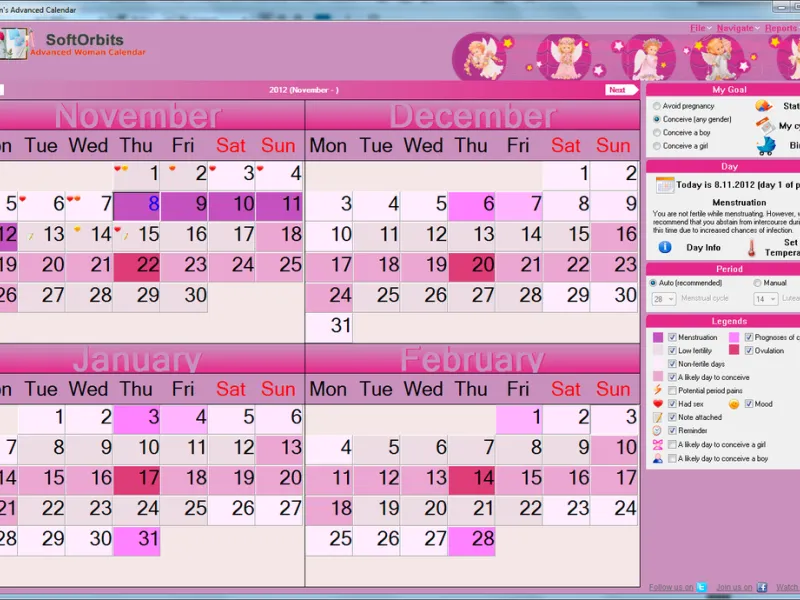Toggle the Note attached checkbox
Screen dimensions: 800x600
(x=672, y=417)
